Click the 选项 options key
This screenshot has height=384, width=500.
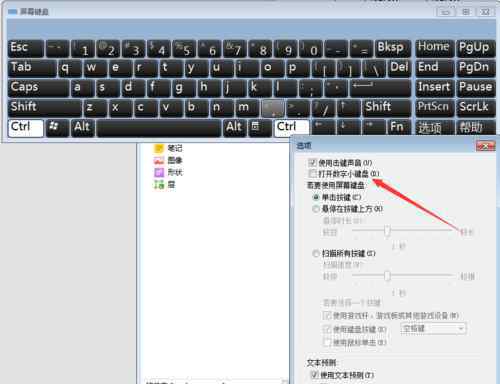click(x=434, y=128)
